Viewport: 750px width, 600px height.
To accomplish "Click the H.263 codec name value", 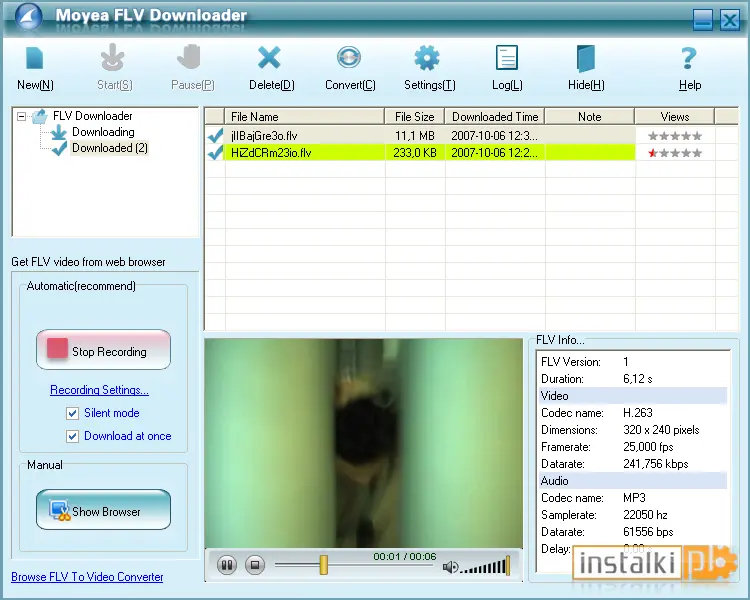I will [638, 412].
